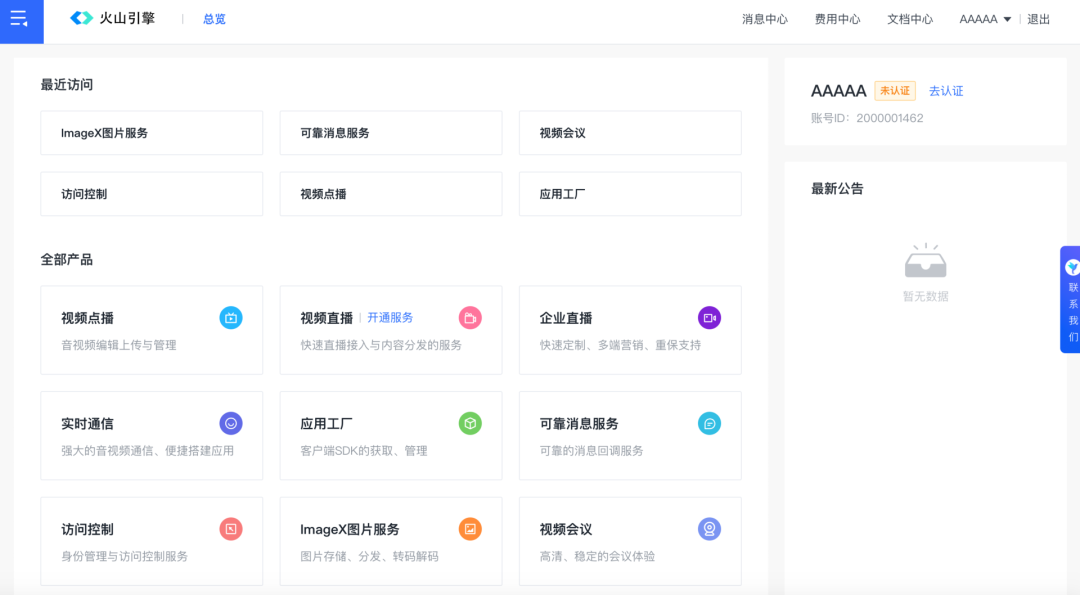This screenshot has width=1080, height=595.
Task: Click the purple 企业直播 camera icon
Action: pos(709,318)
